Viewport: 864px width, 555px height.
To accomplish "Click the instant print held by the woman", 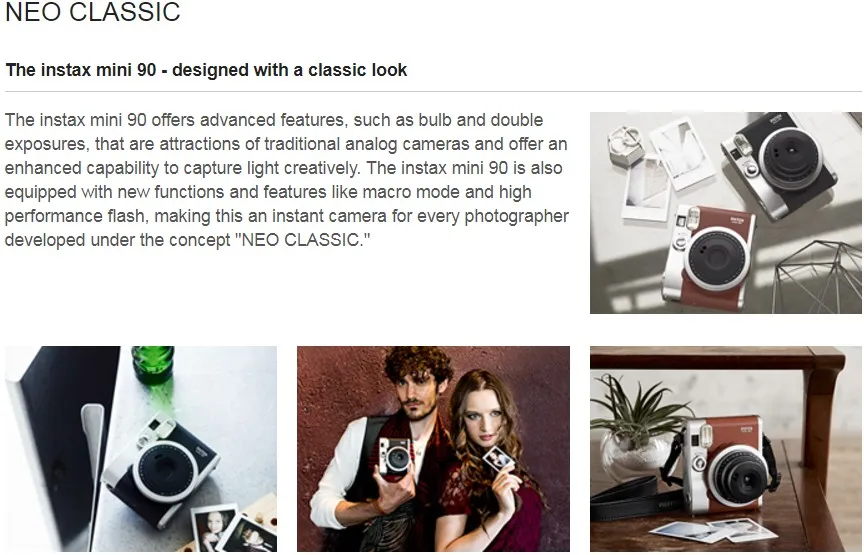I will point(498,459).
